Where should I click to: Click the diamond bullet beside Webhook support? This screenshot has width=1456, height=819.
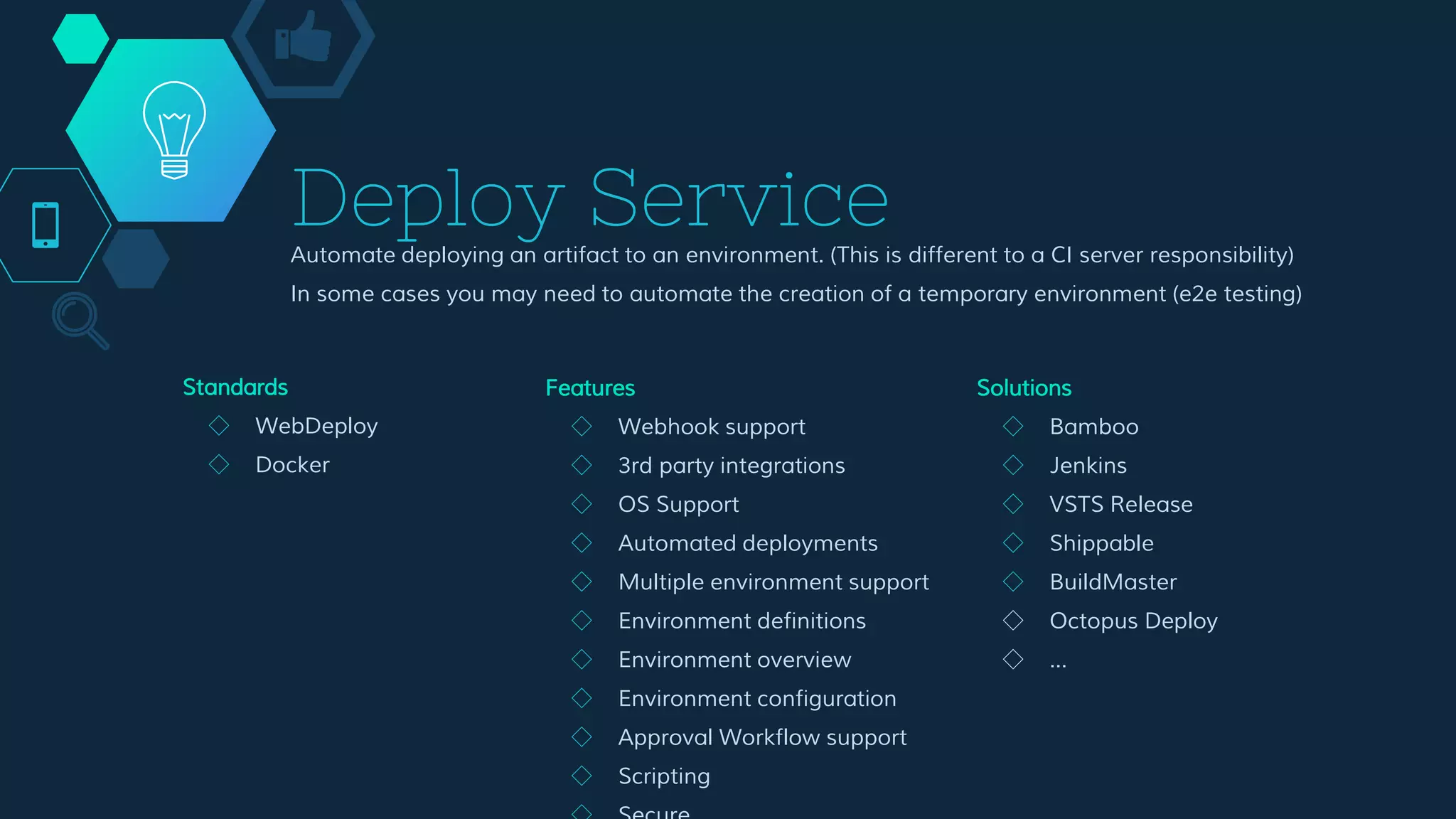[582, 427]
